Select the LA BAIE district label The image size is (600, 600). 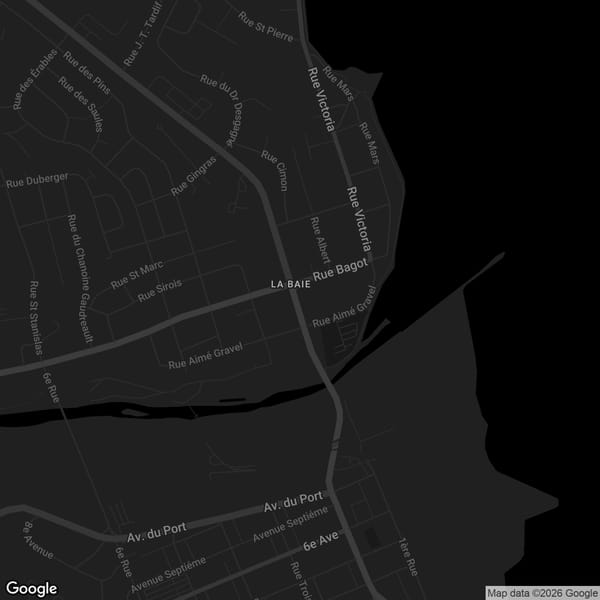pyautogui.click(x=291, y=285)
